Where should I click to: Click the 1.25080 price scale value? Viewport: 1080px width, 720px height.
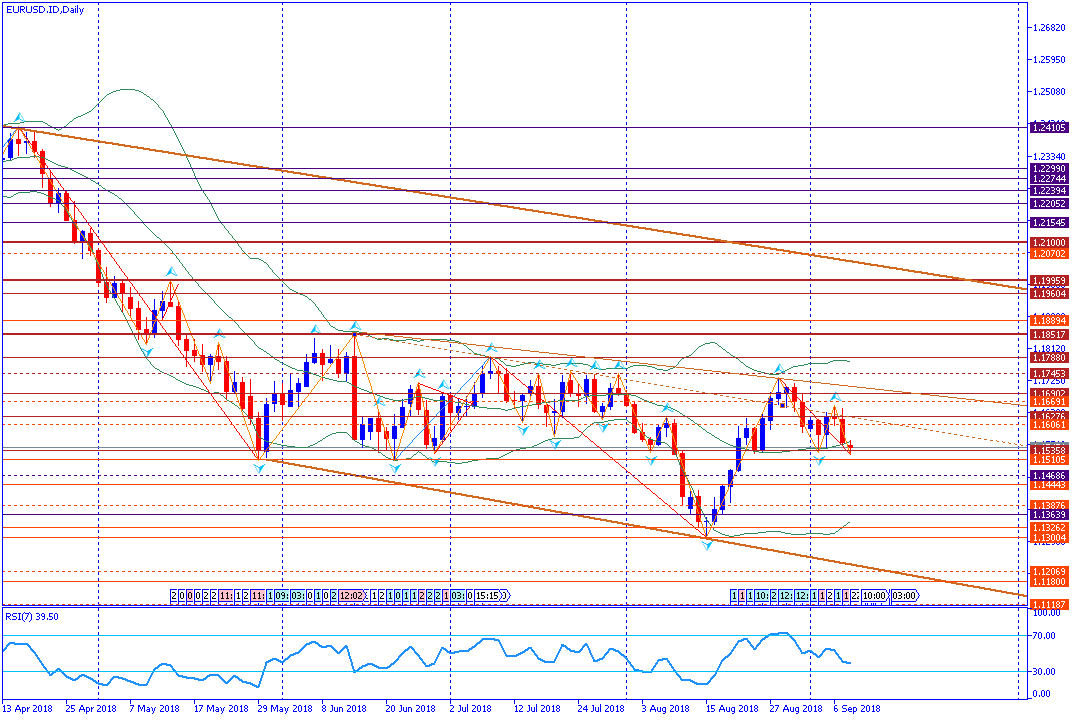(x=1049, y=92)
